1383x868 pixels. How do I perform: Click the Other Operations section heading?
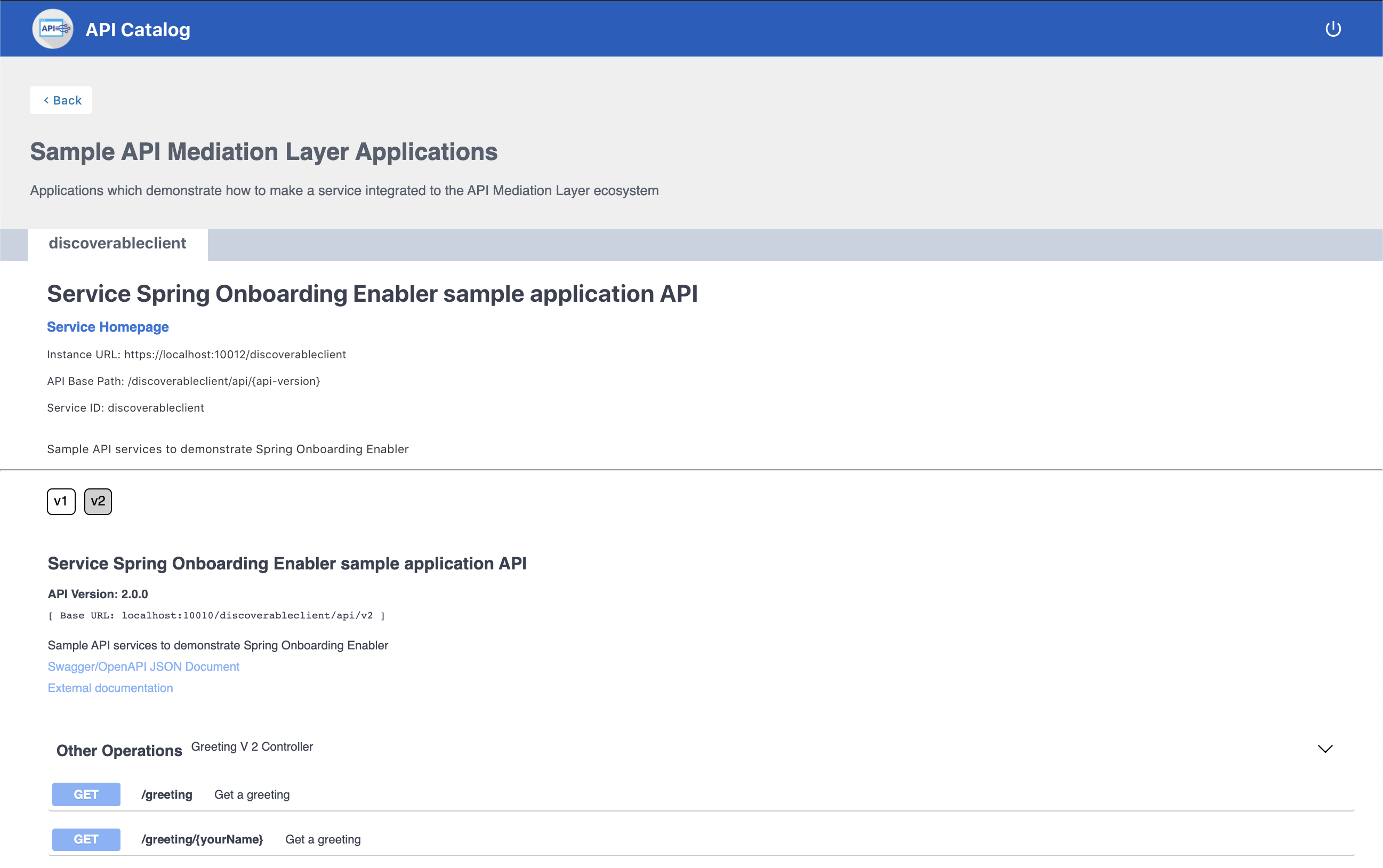coord(119,750)
